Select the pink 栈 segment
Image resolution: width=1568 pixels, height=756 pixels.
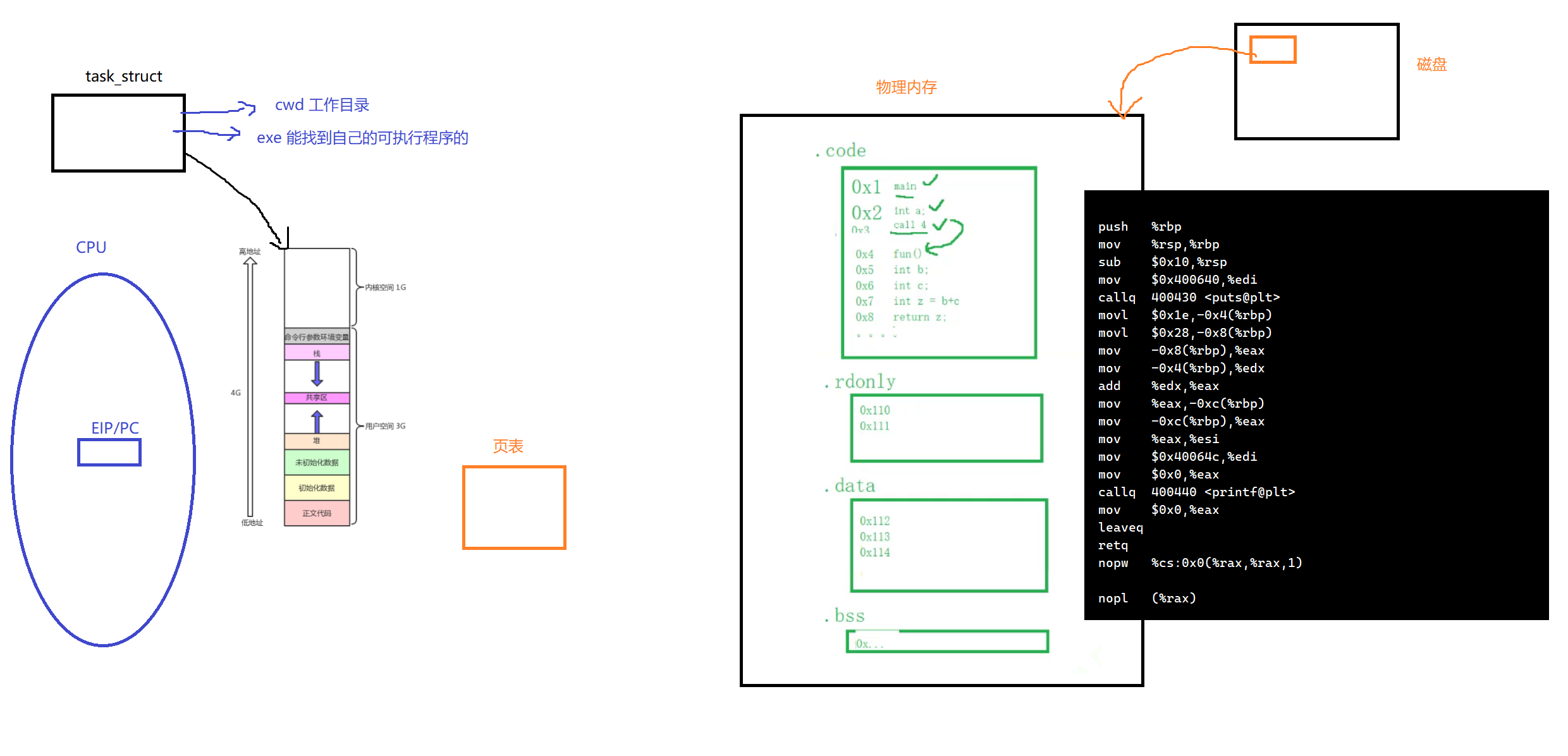tap(317, 353)
